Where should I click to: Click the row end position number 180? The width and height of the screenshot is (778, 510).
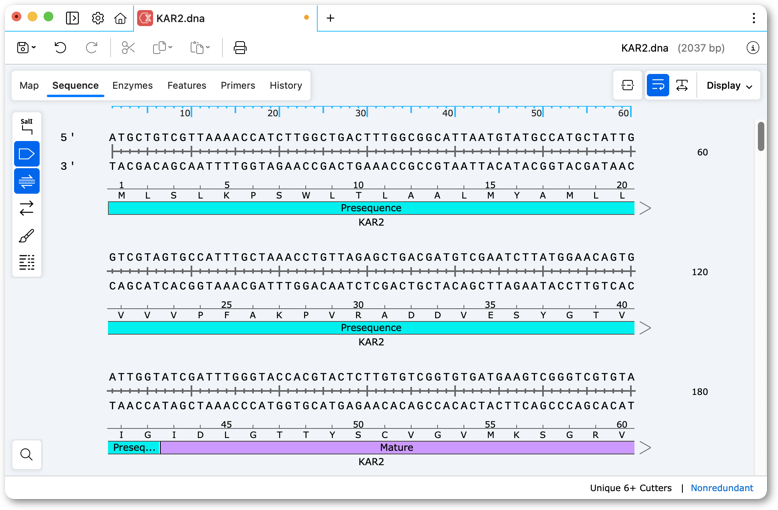[x=700, y=392]
